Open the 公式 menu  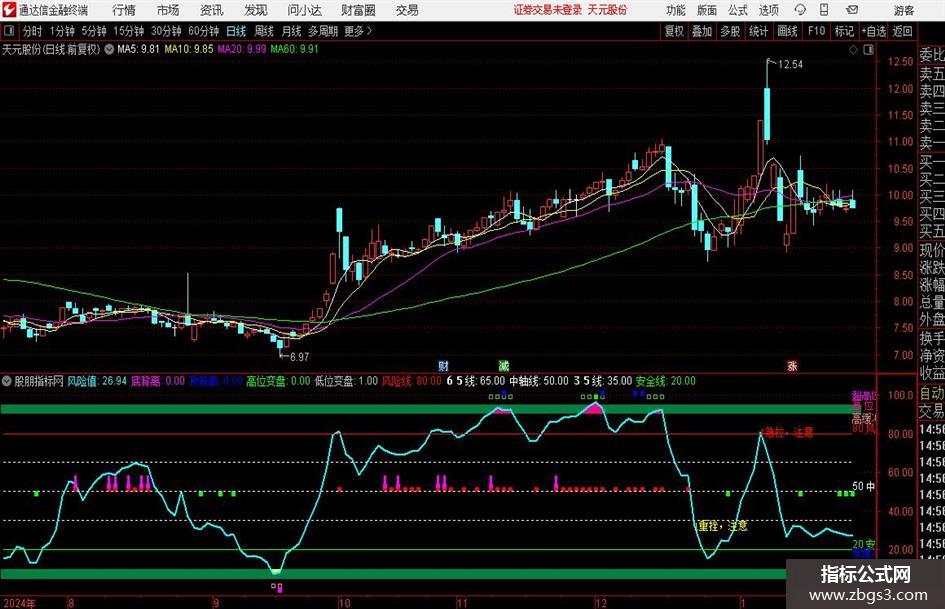738,10
